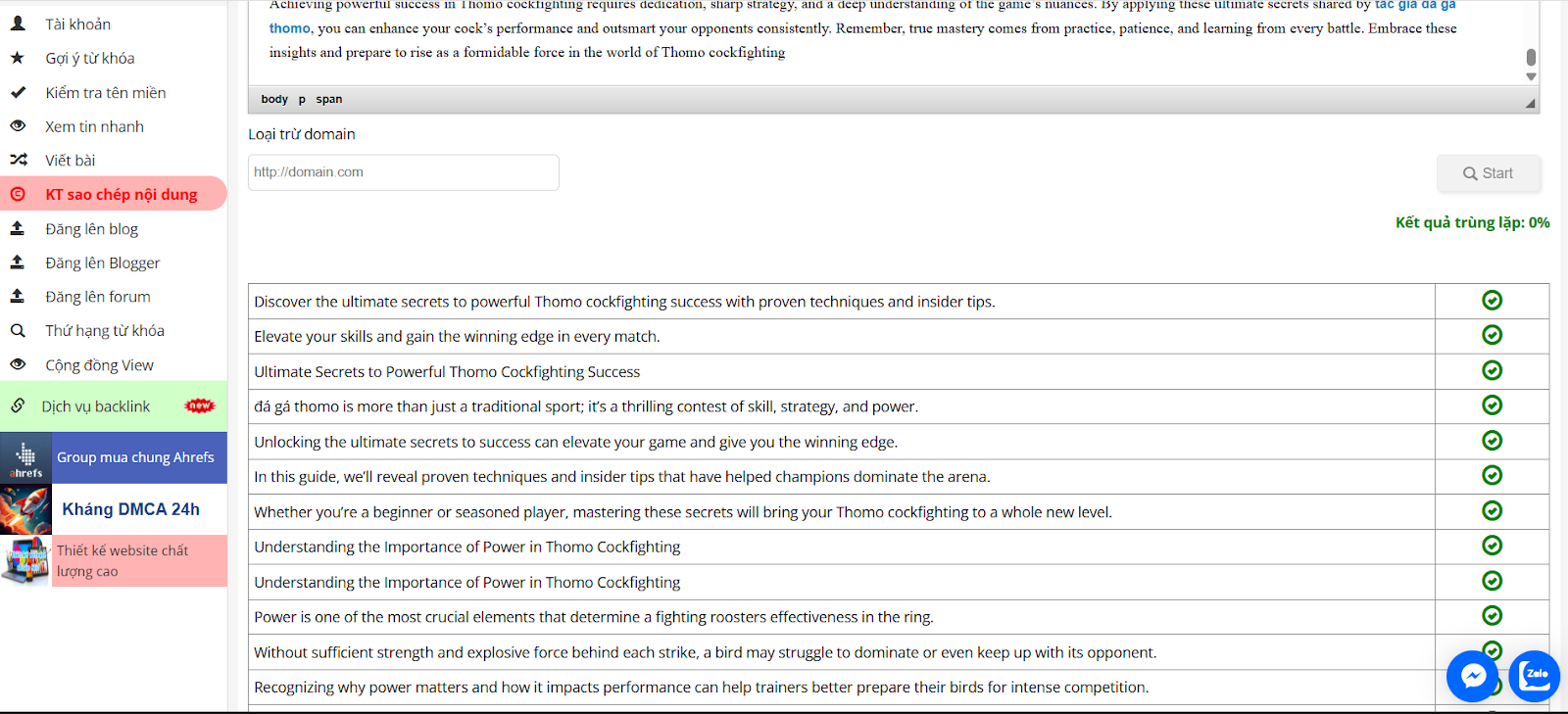Image resolution: width=1568 pixels, height=714 pixels.
Task: Click the red 'new' badge on Dịch vụ backlink
Action: pos(200,405)
